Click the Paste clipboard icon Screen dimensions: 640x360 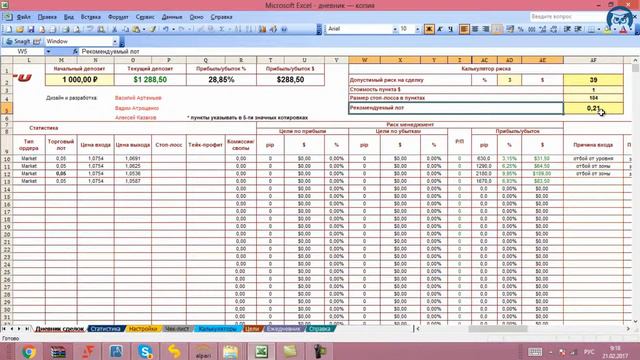136,29
